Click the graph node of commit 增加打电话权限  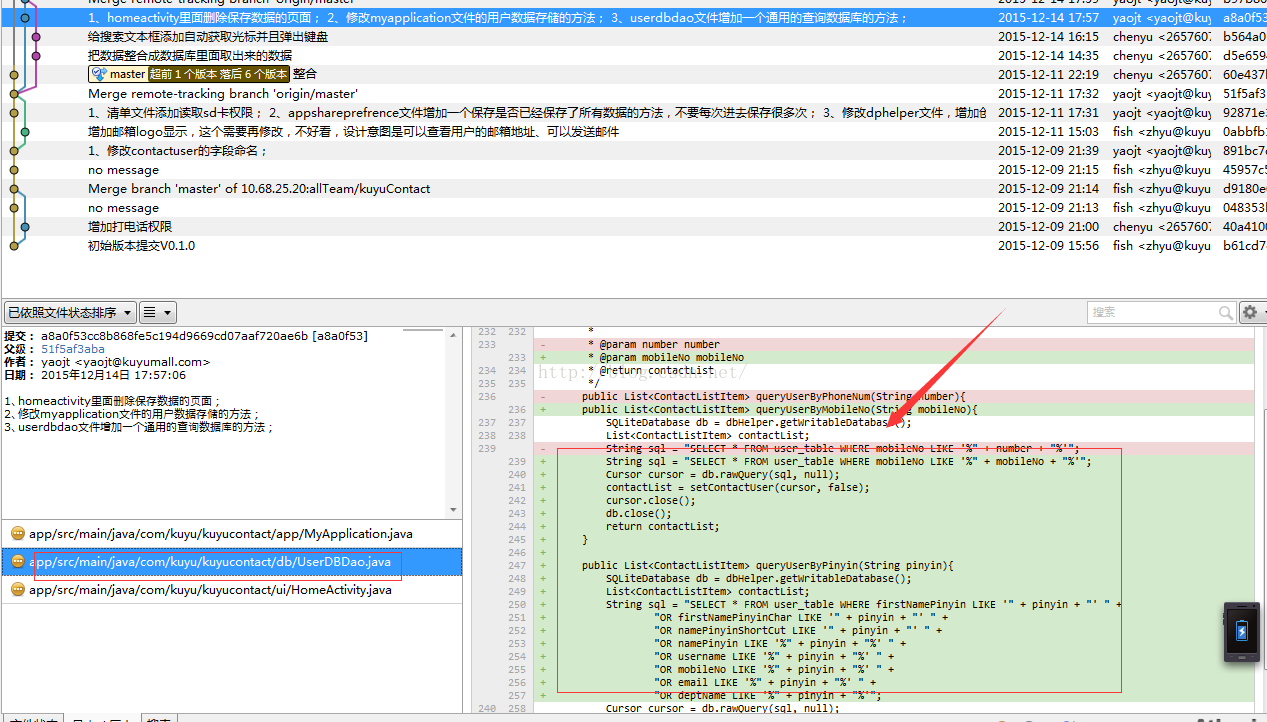(x=25, y=226)
